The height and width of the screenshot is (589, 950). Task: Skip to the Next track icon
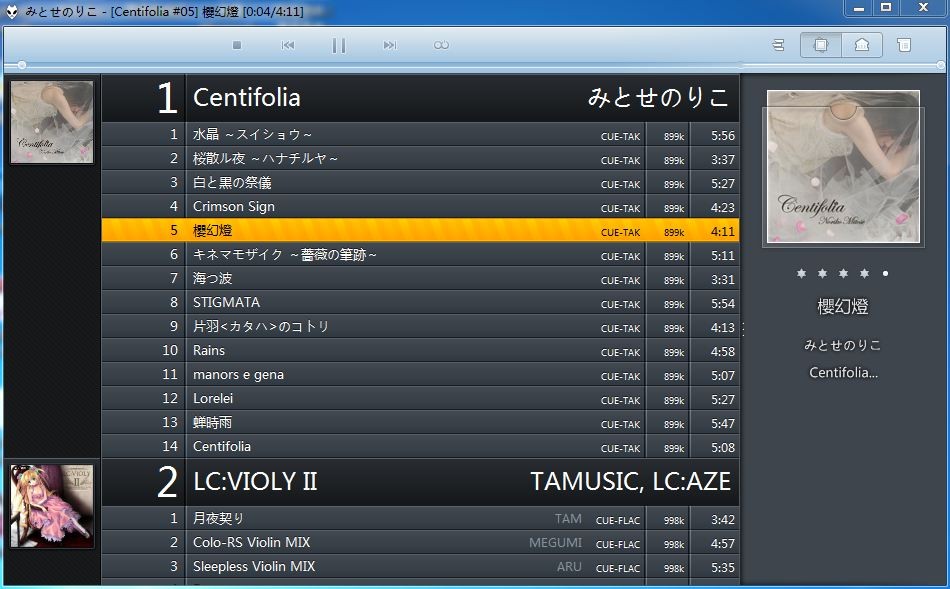[x=388, y=44]
